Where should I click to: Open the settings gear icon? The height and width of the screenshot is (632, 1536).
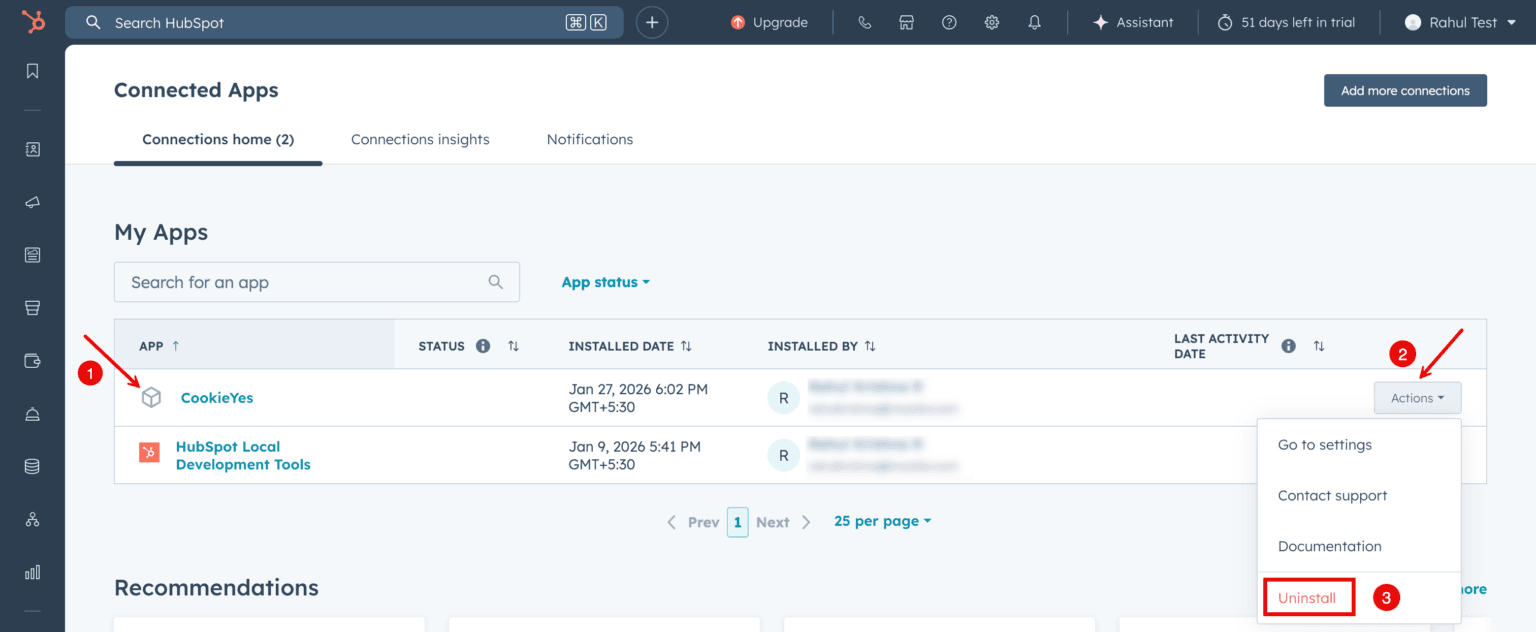coord(992,22)
